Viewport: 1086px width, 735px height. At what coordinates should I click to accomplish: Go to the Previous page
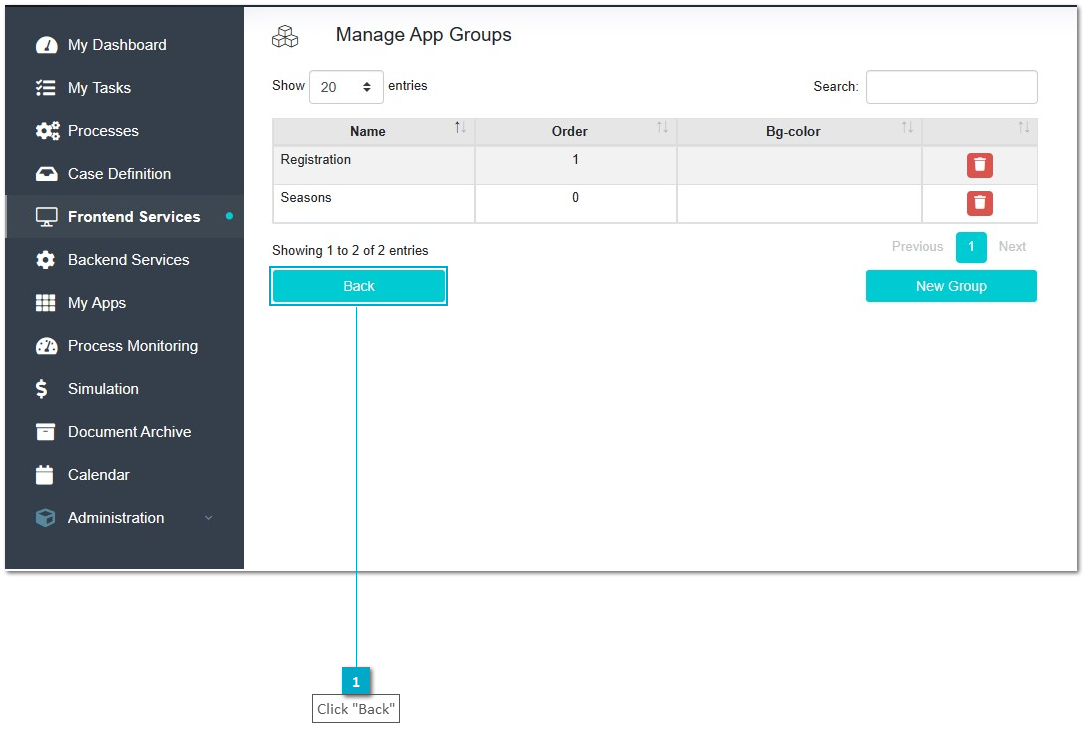pos(917,247)
